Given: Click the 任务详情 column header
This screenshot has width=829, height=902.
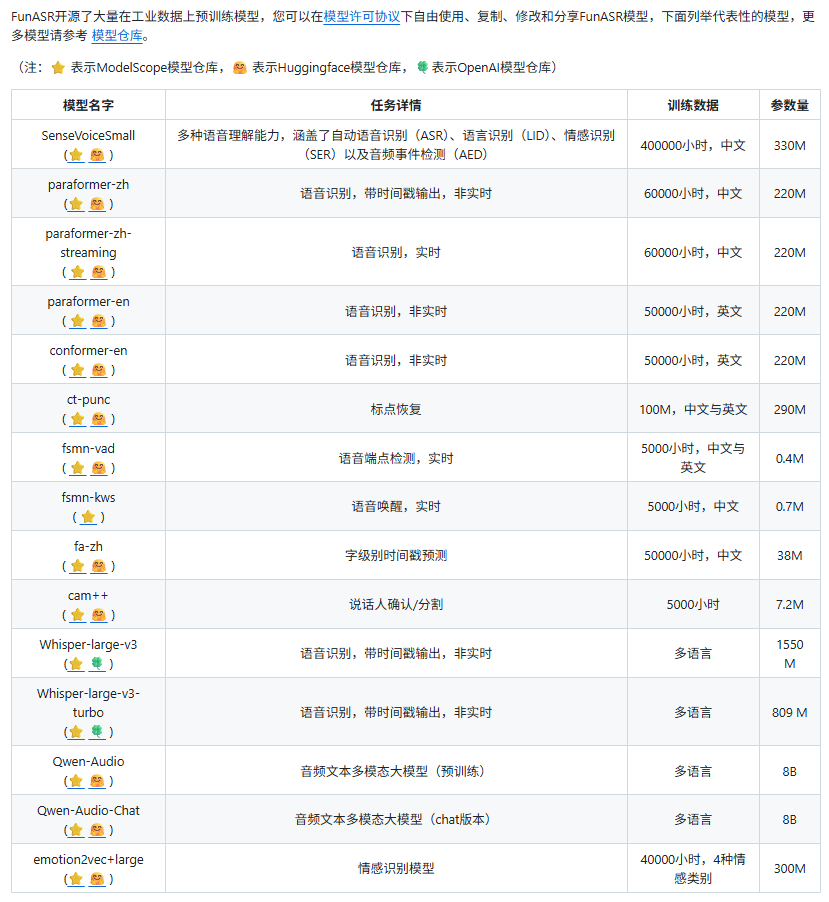Looking at the screenshot, I should pos(396,105).
